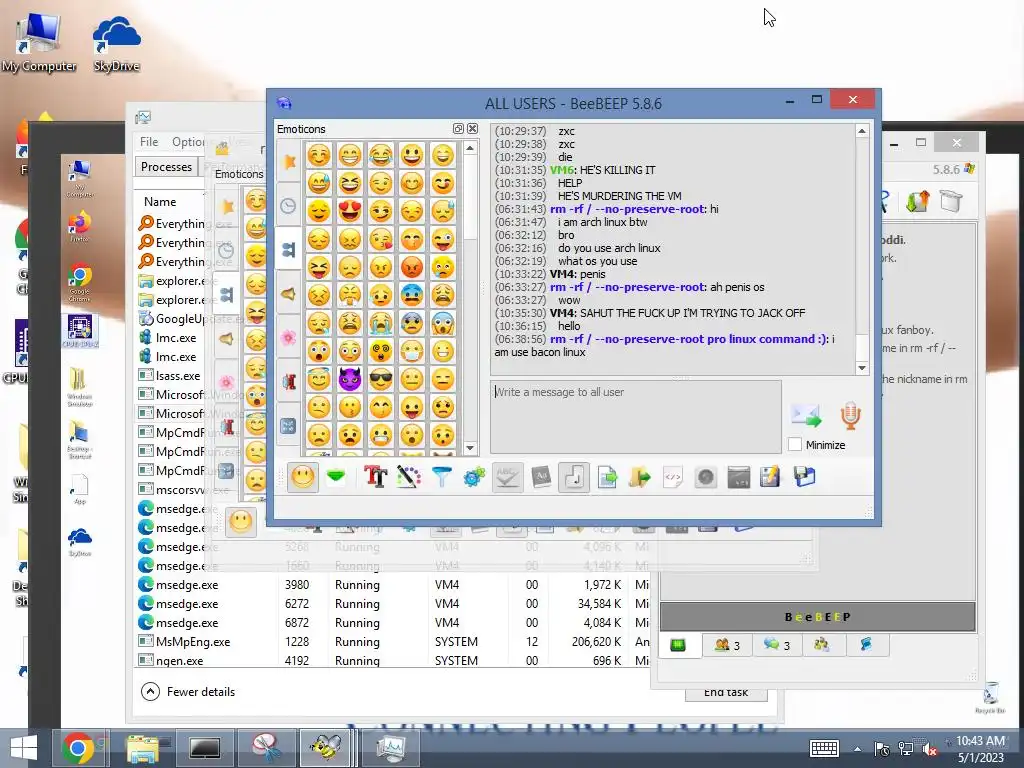Viewport: 1024px width, 768px height.
Task: Insert the purple devil emoticon
Action: tap(350, 379)
